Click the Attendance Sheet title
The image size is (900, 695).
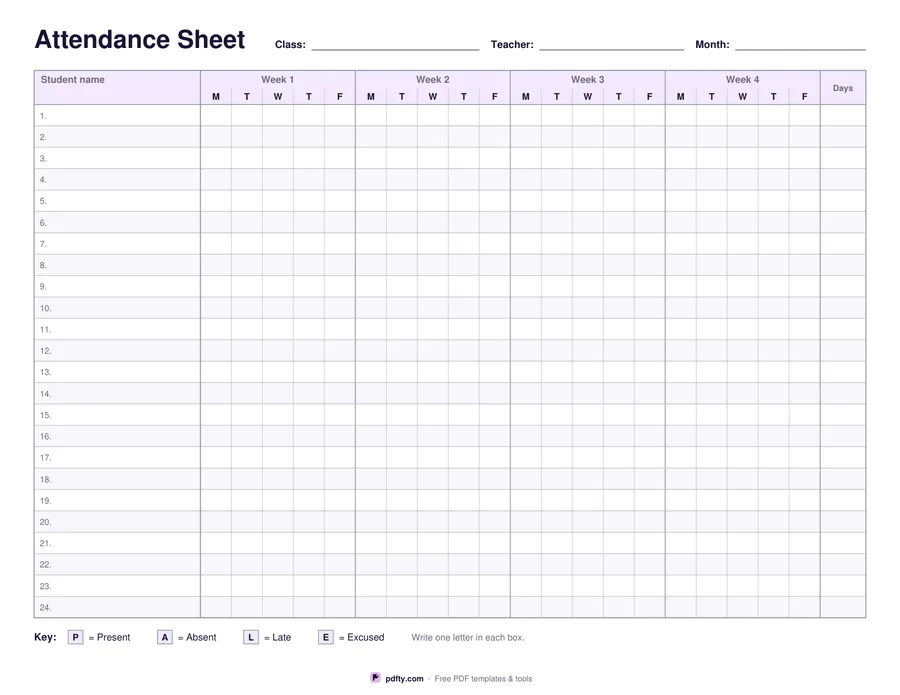(139, 40)
